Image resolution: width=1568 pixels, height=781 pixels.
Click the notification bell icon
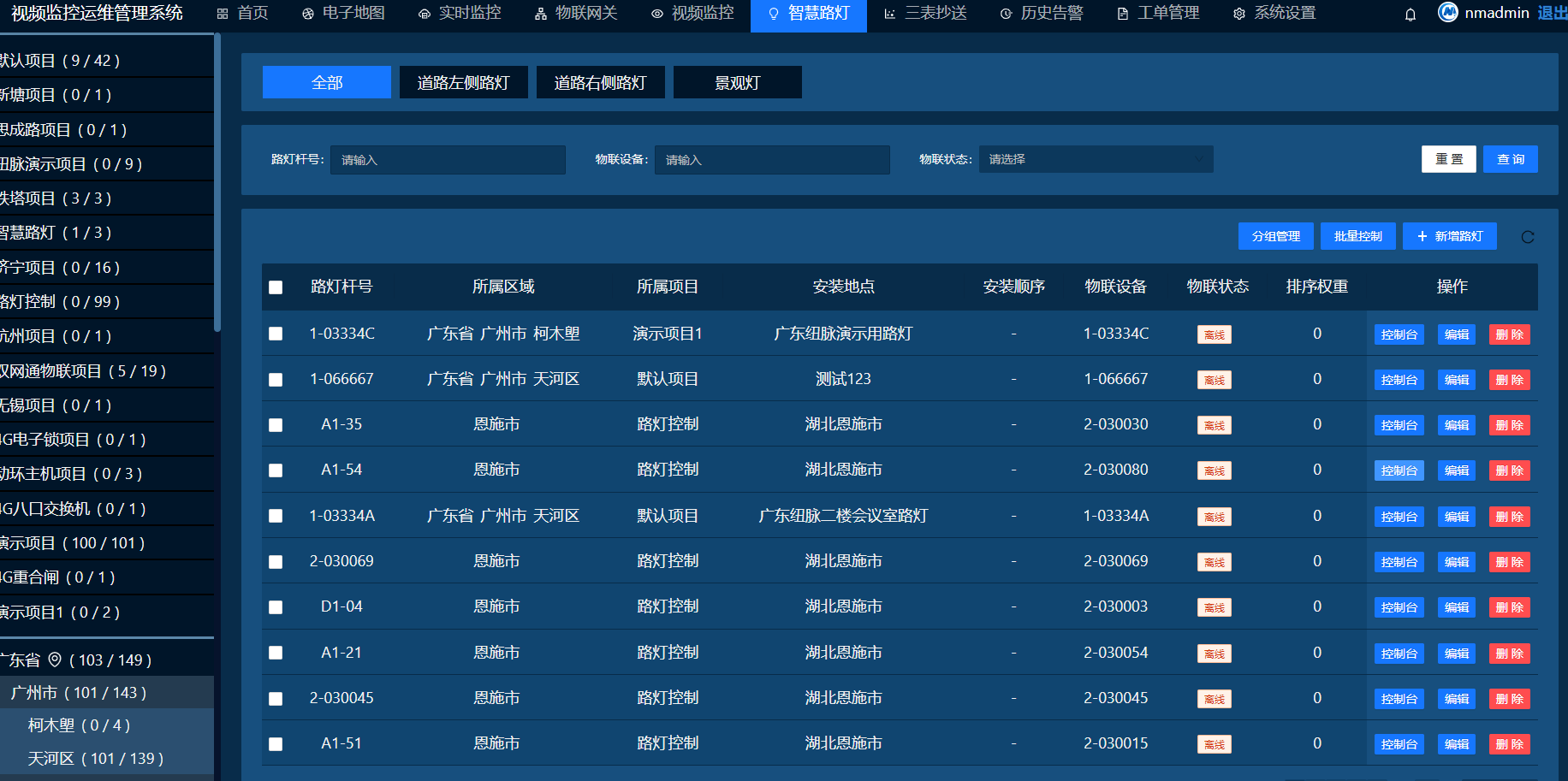coord(1411,15)
